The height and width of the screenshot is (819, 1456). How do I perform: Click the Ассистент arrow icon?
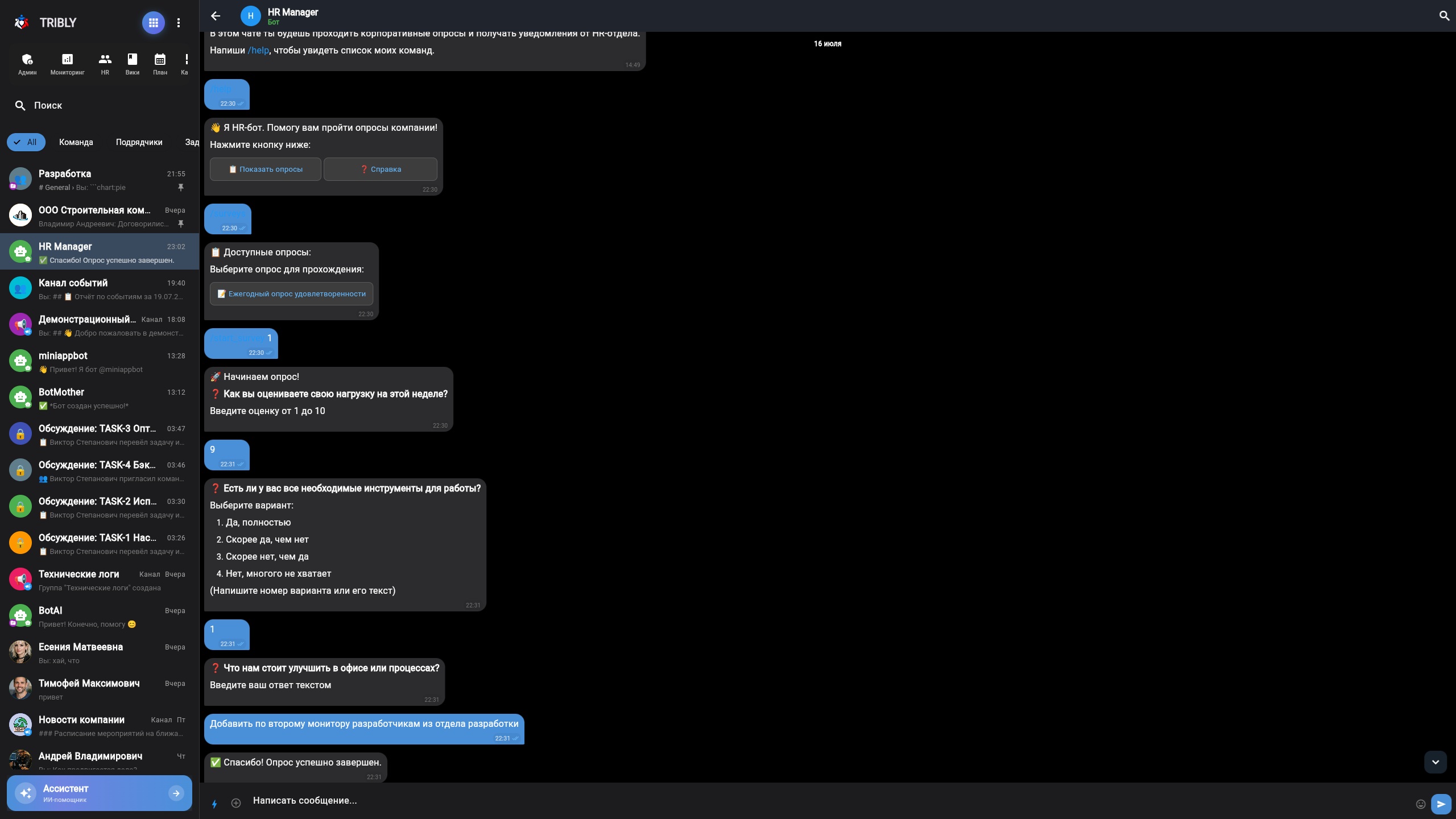tap(176, 793)
